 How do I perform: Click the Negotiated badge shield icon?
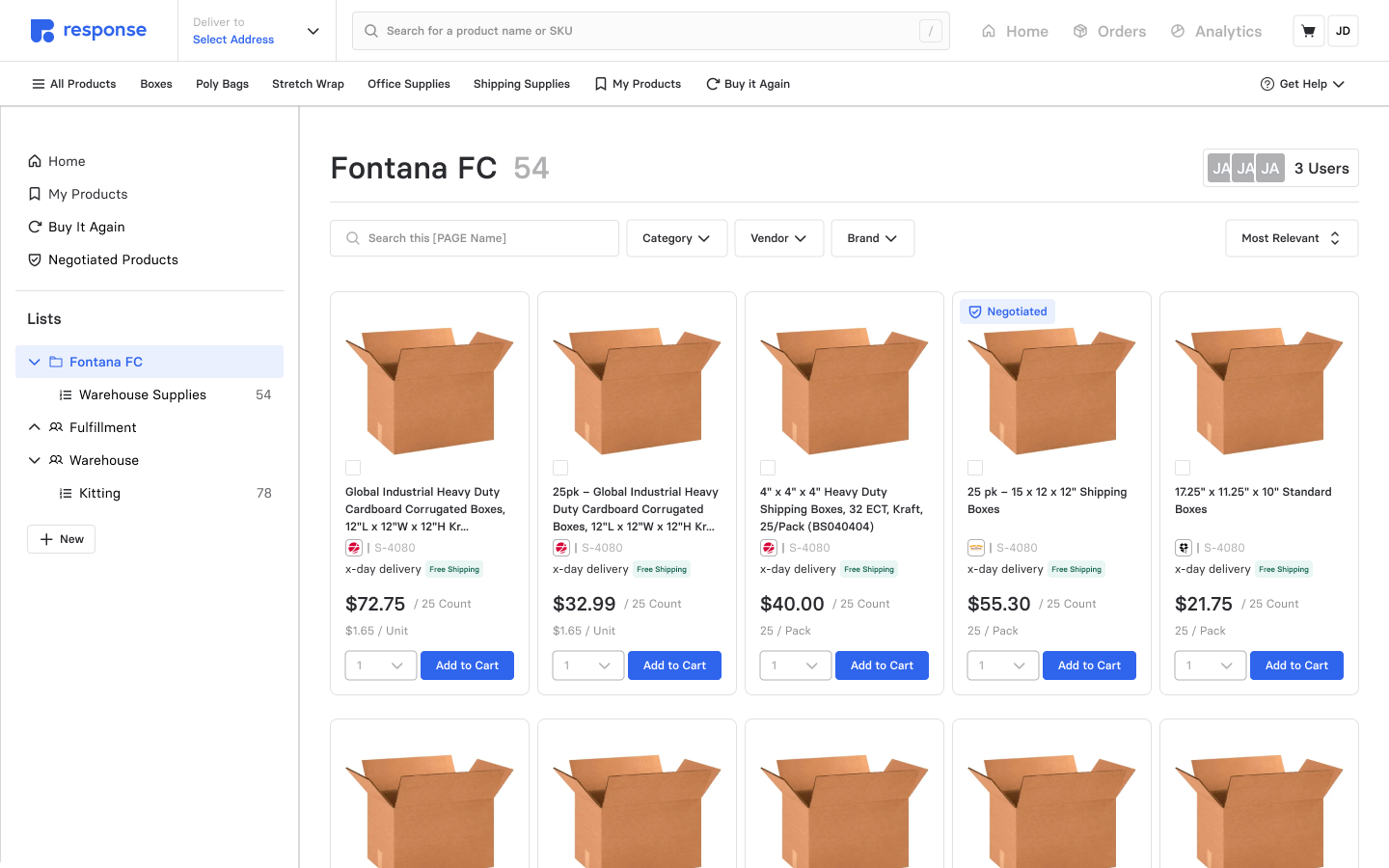(975, 312)
